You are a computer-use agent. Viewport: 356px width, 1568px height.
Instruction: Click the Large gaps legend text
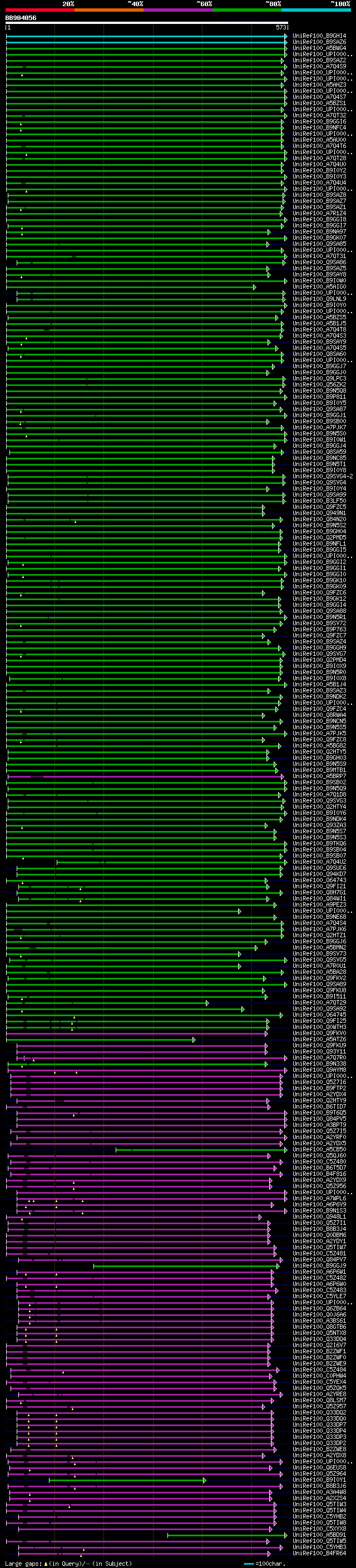click(x=69, y=1563)
